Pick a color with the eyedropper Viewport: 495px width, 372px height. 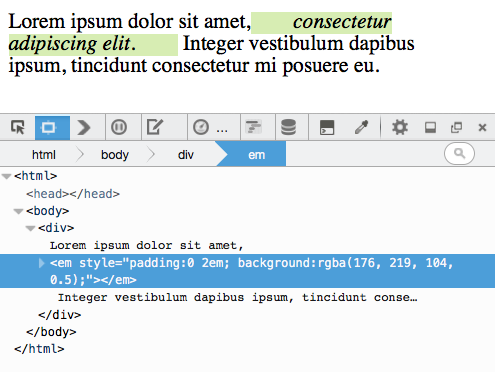pyautogui.click(x=362, y=127)
